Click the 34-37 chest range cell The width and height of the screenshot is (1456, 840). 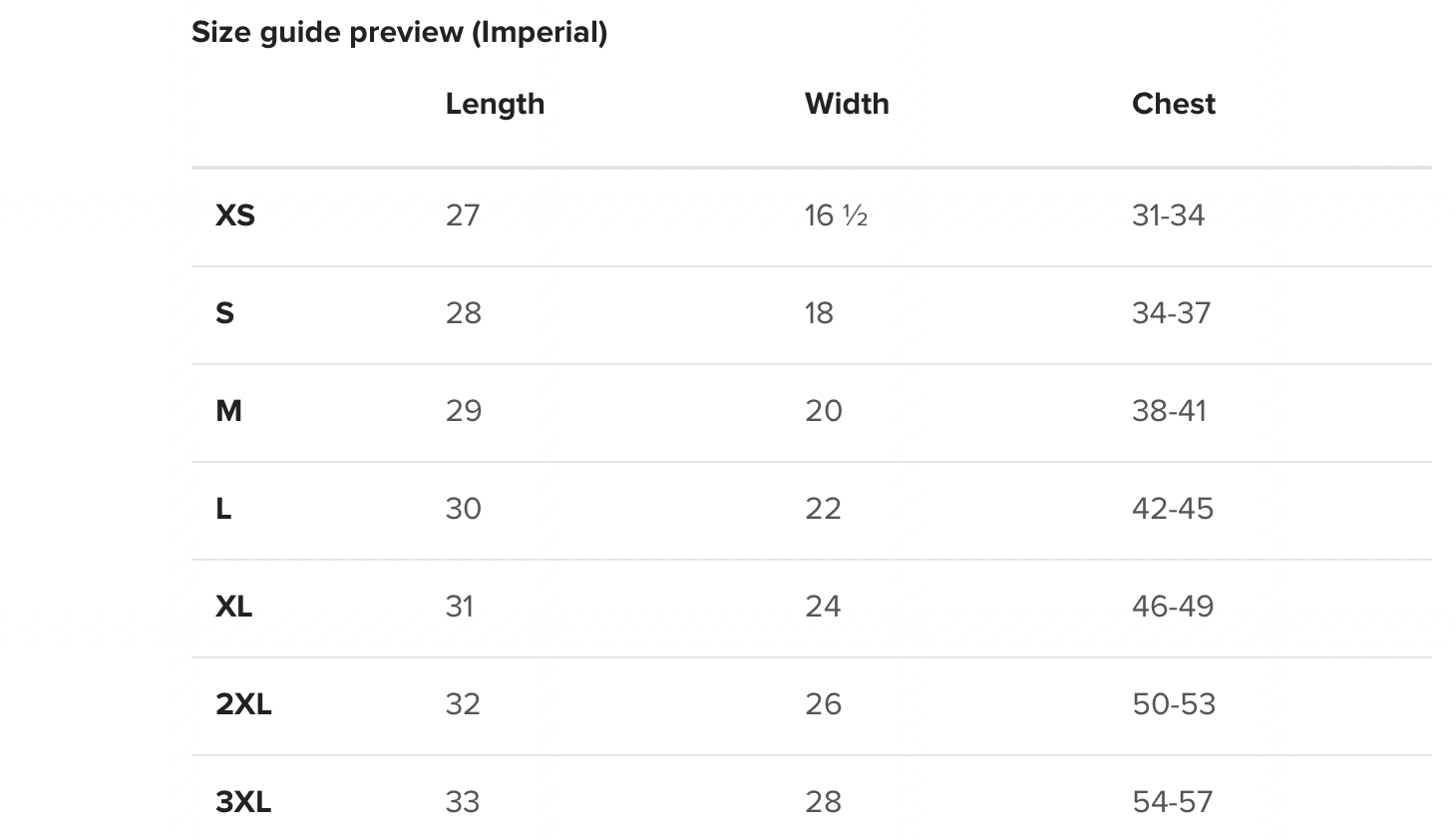click(1171, 313)
